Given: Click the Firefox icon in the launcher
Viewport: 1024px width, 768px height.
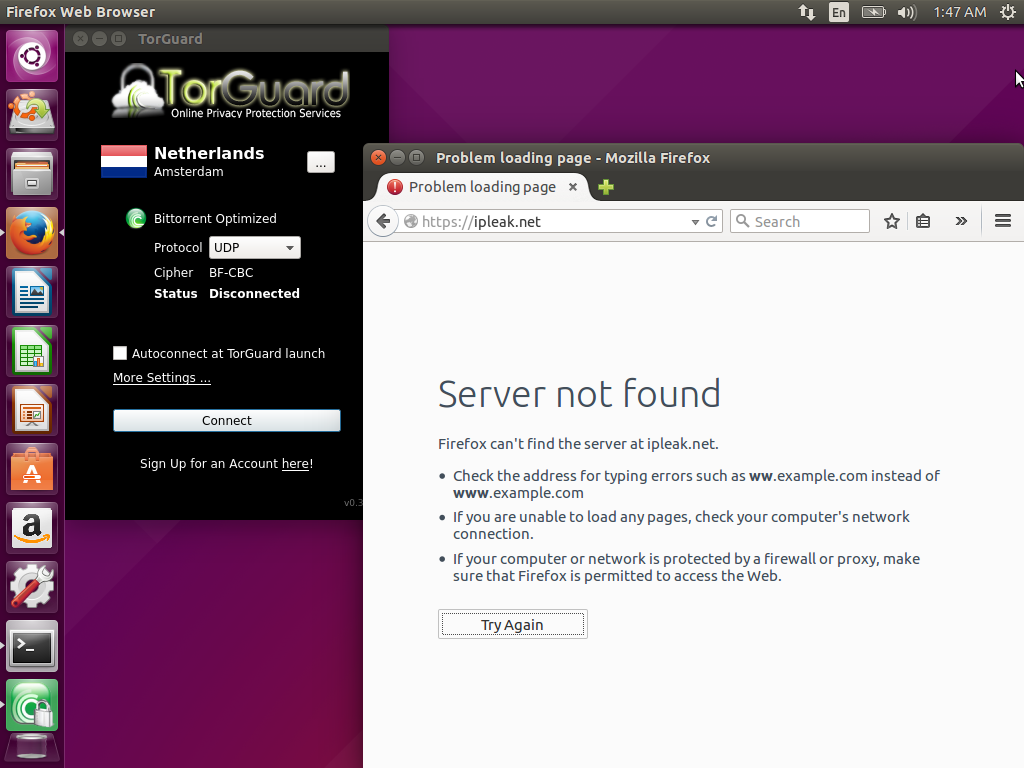Looking at the screenshot, I should (32, 233).
